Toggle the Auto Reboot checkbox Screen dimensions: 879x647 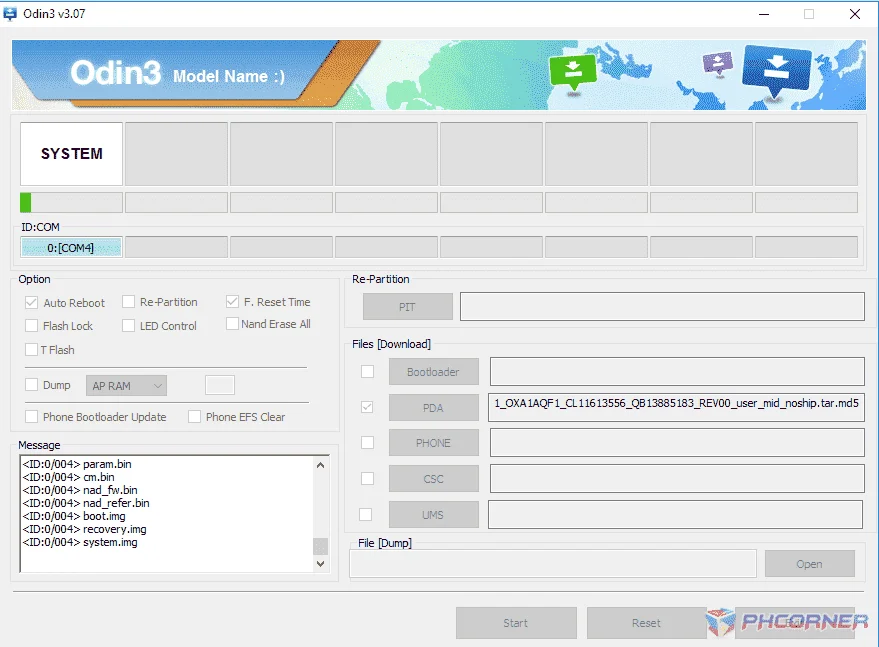(x=31, y=303)
